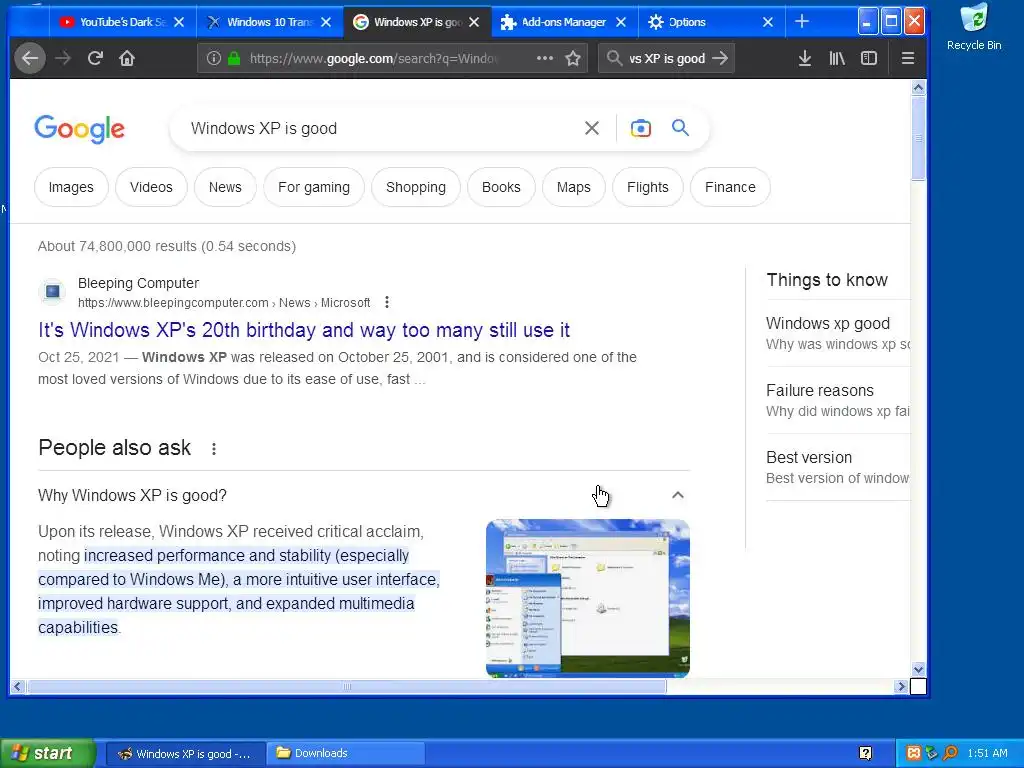Click the vertical scrollbar up arrow
Viewport: 1024px width, 768px height.
[918, 88]
